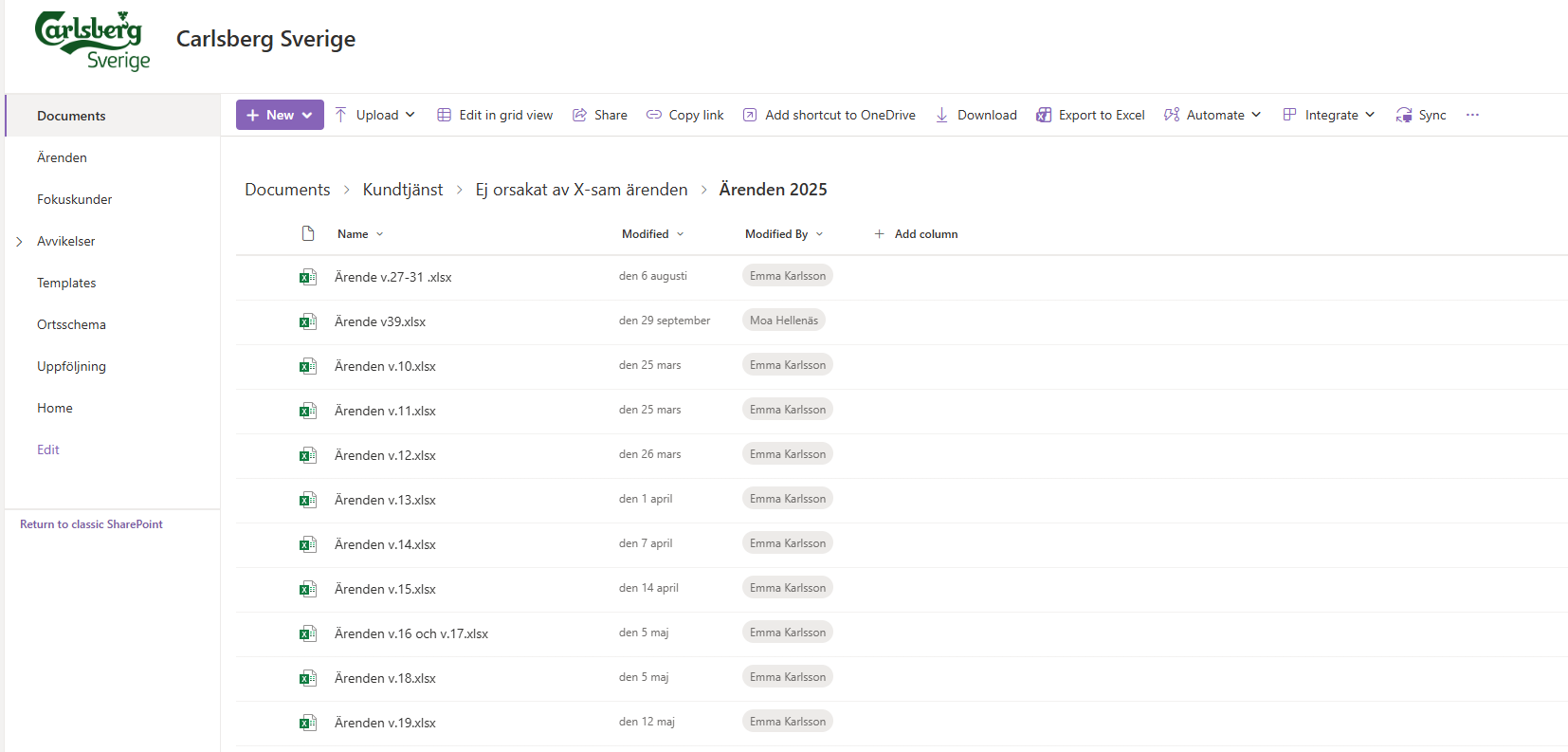Viewport: 1568px width, 752px height.
Task: Click the Sync icon in toolbar
Action: coord(1404,115)
